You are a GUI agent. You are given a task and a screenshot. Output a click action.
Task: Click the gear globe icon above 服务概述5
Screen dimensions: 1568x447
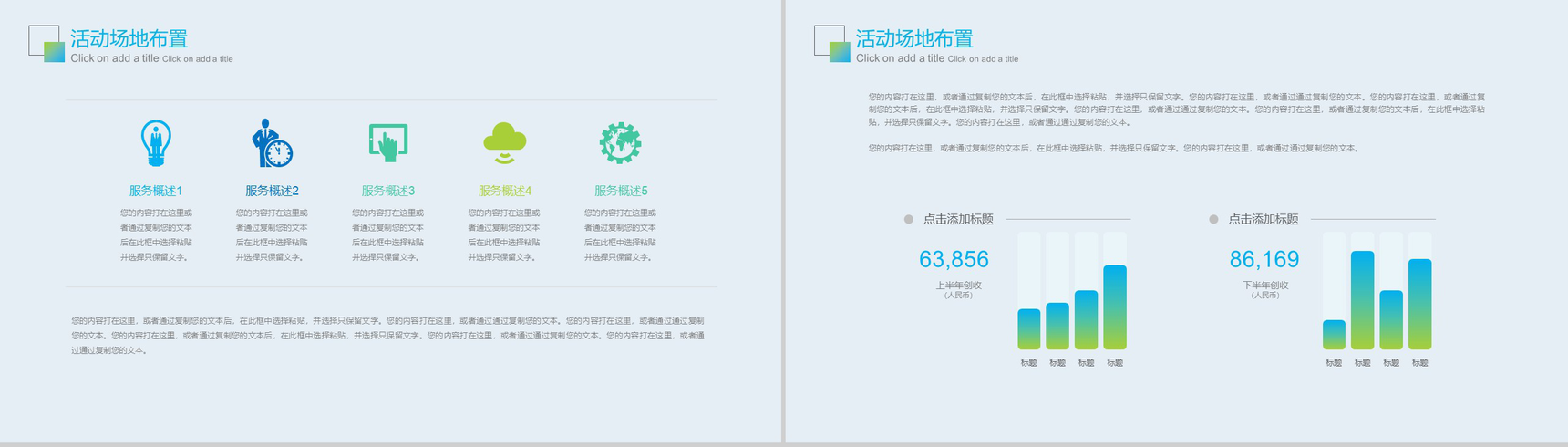tap(621, 143)
